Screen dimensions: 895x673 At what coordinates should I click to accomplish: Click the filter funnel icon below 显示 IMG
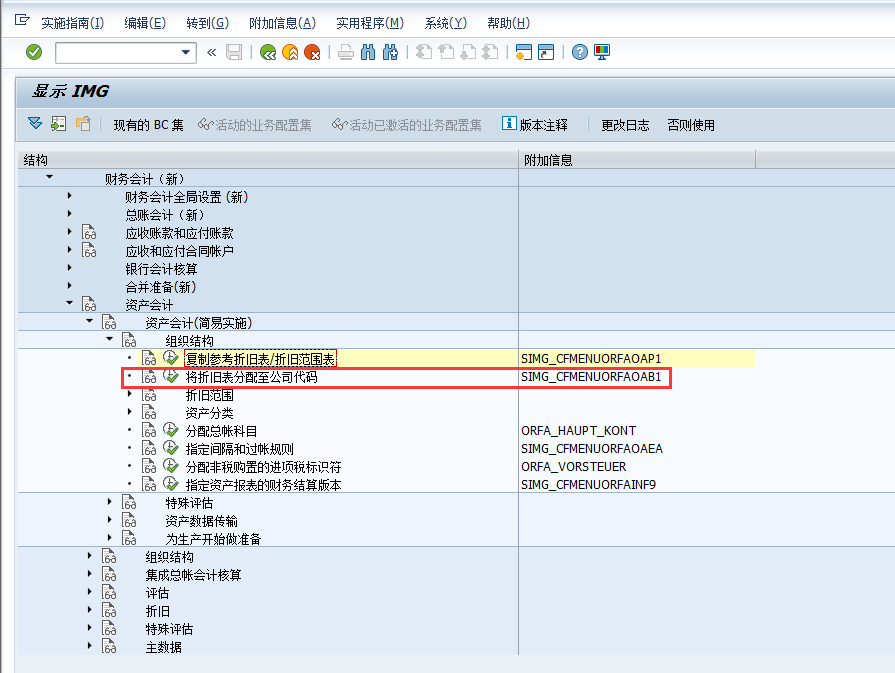coord(33,123)
